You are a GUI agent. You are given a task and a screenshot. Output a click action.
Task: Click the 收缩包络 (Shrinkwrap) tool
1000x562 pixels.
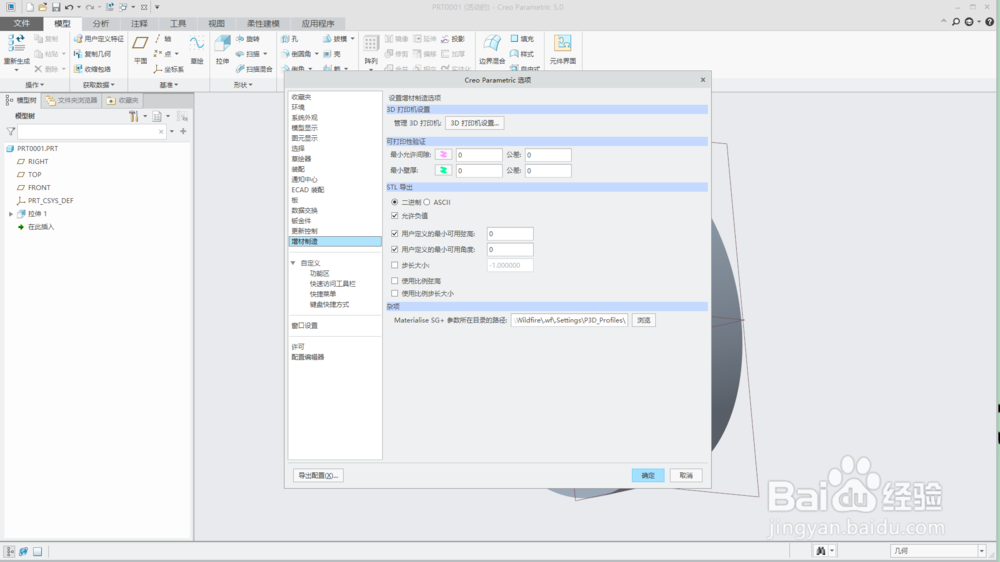click(92, 69)
